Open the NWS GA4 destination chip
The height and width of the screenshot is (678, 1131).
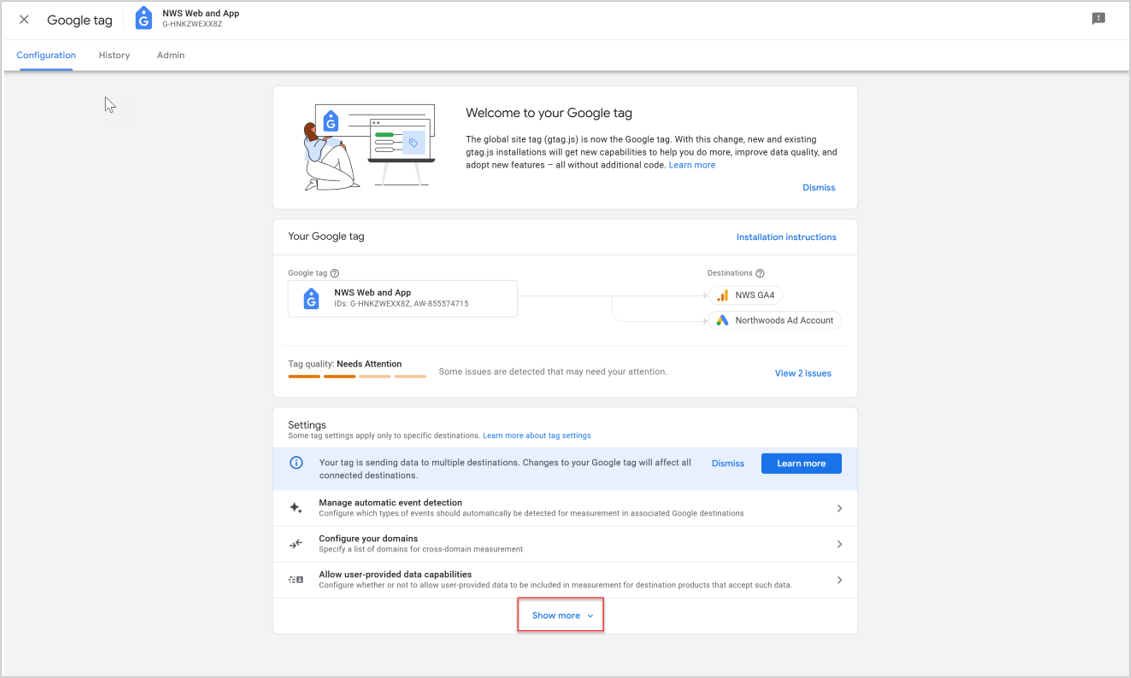tap(746, 295)
